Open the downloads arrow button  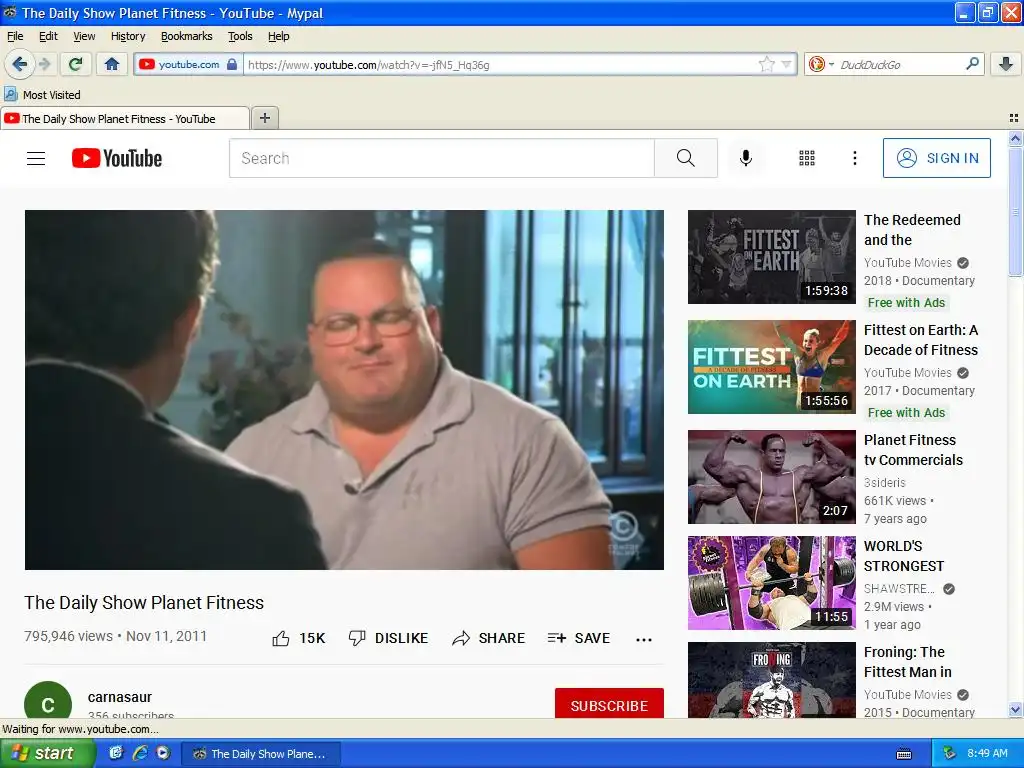point(1006,63)
